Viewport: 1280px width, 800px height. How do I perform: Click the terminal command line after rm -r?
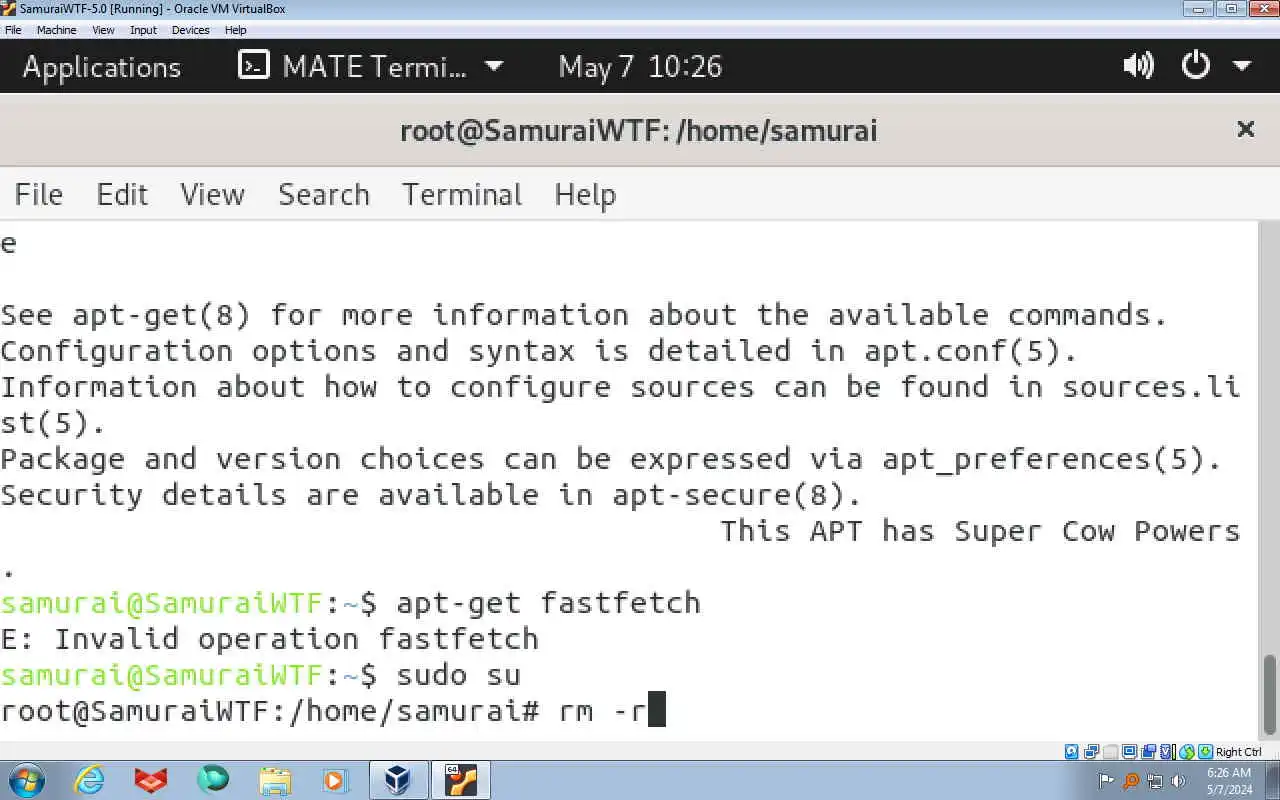[x=657, y=711]
